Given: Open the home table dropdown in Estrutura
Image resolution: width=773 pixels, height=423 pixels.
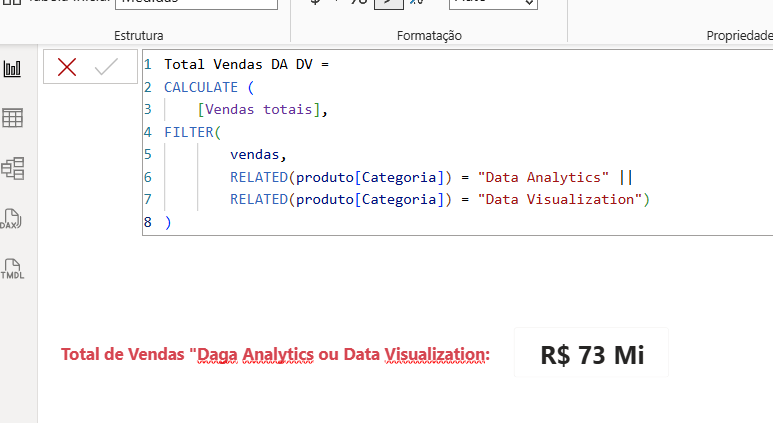Looking at the screenshot, I should click(x=196, y=4).
